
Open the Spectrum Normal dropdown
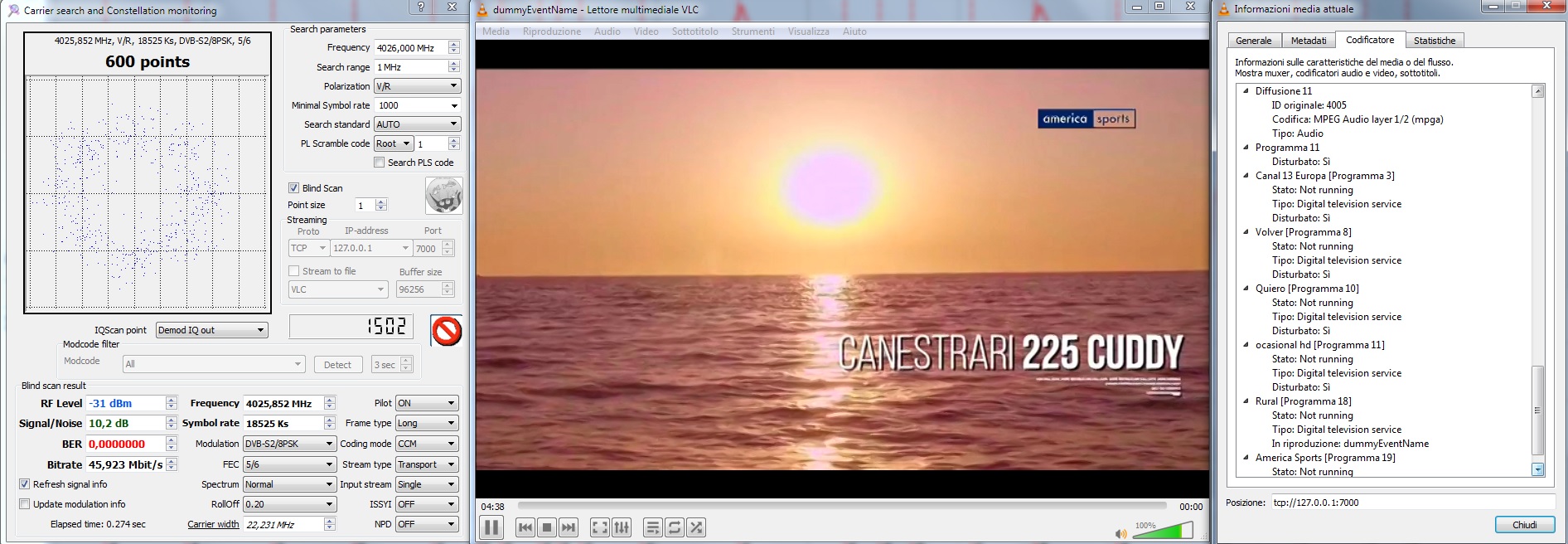(289, 484)
